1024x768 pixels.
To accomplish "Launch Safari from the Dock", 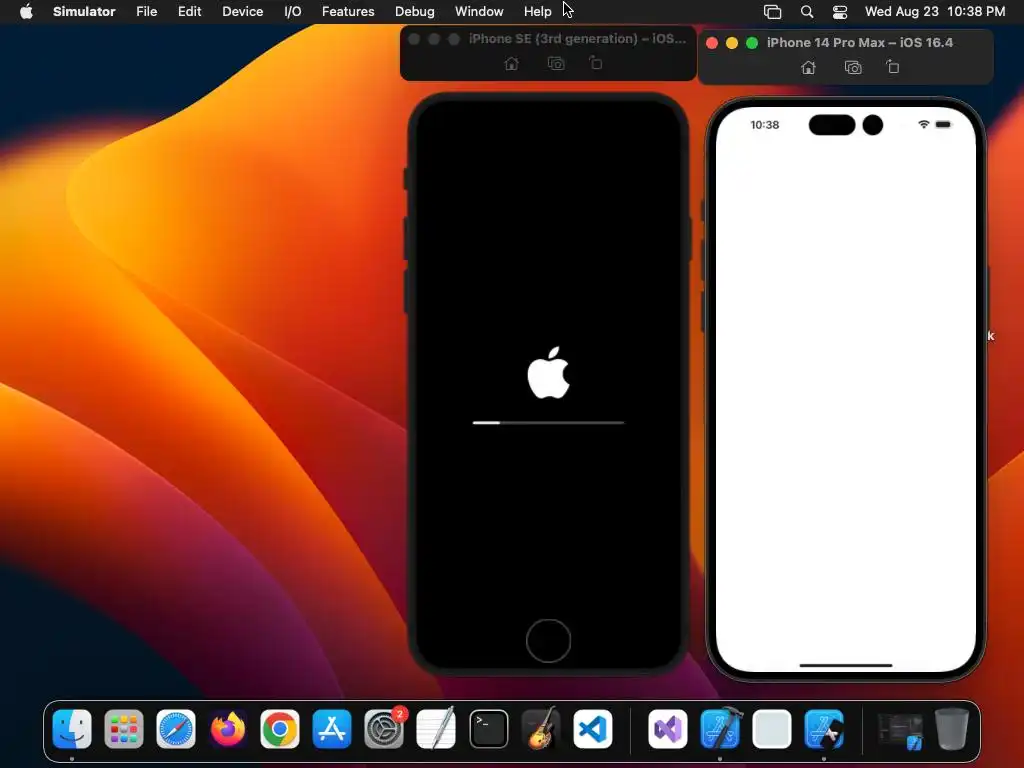I will click(176, 728).
